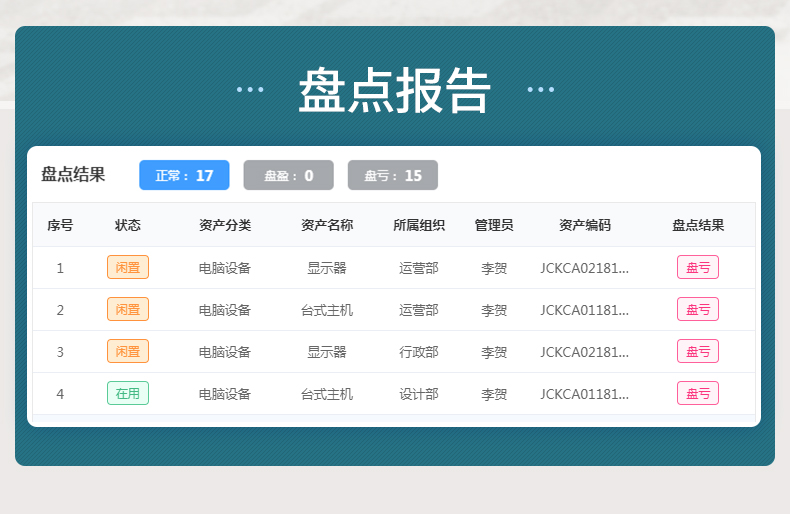Click the 盘亏 result tag in row 1
Viewport: 790px width, 514px height.
coord(698,268)
